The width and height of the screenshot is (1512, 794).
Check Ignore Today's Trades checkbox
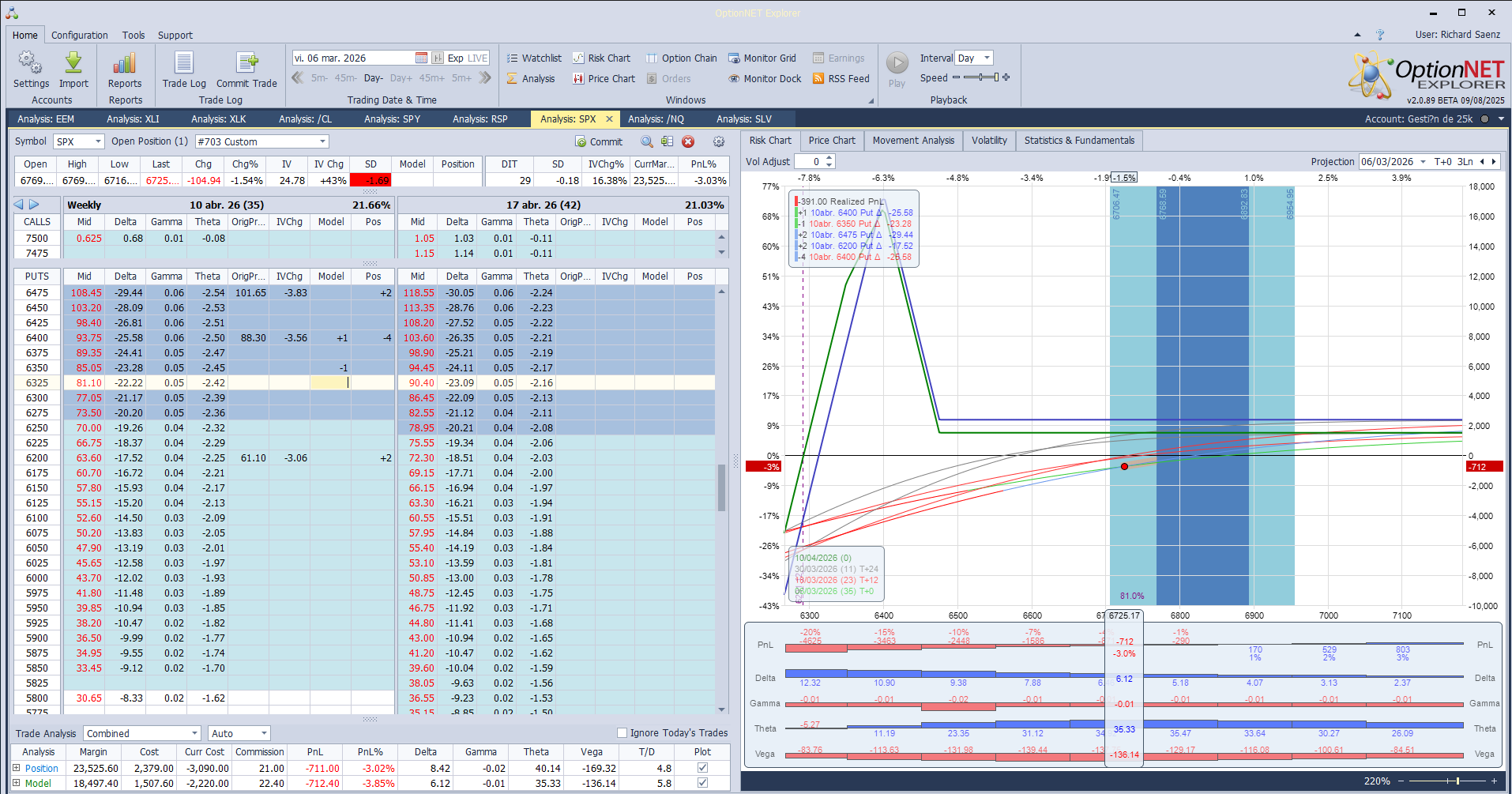(x=622, y=732)
